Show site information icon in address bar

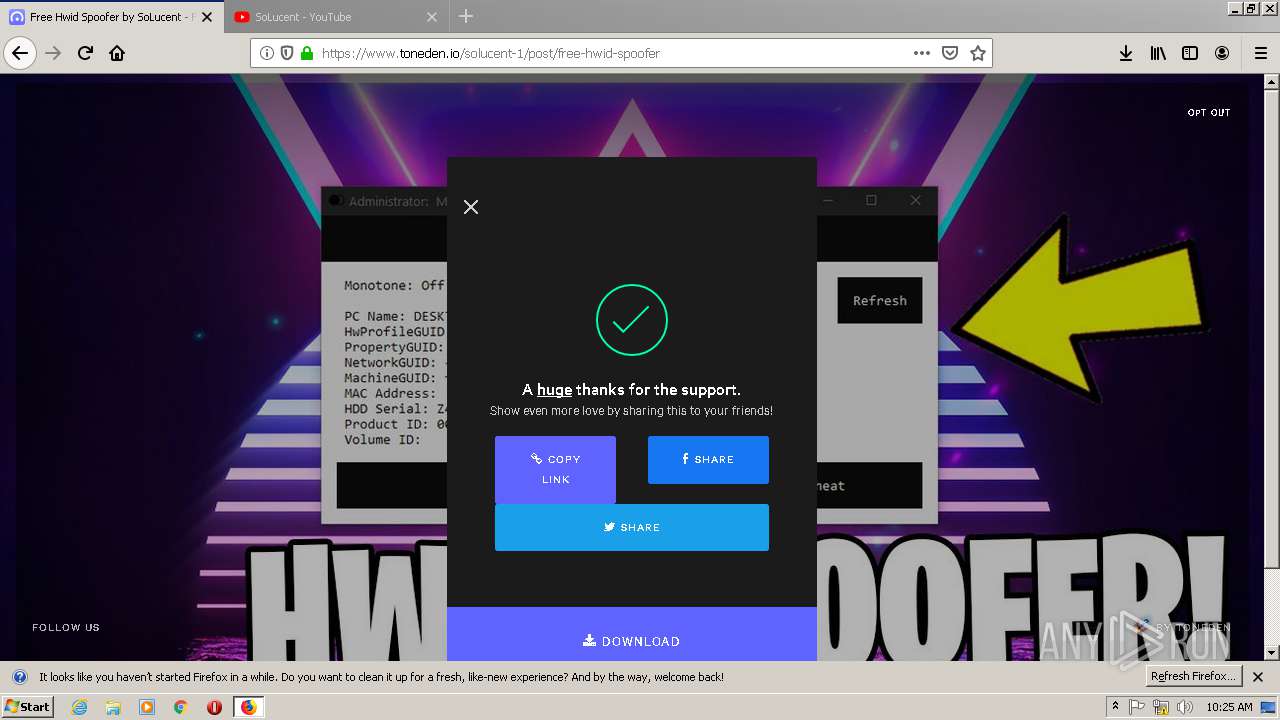coord(267,53)
